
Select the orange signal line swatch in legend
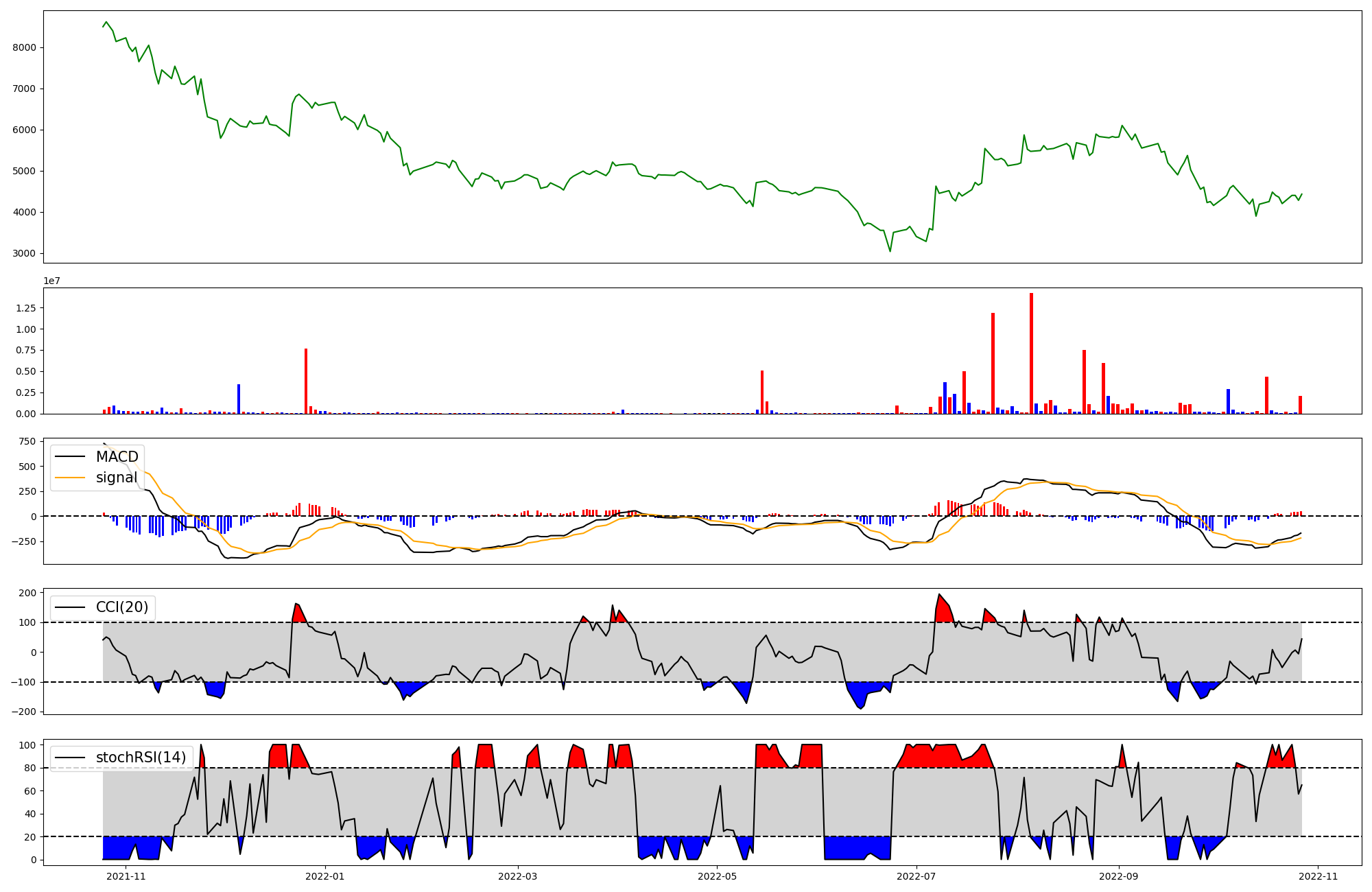pos(70,478)
